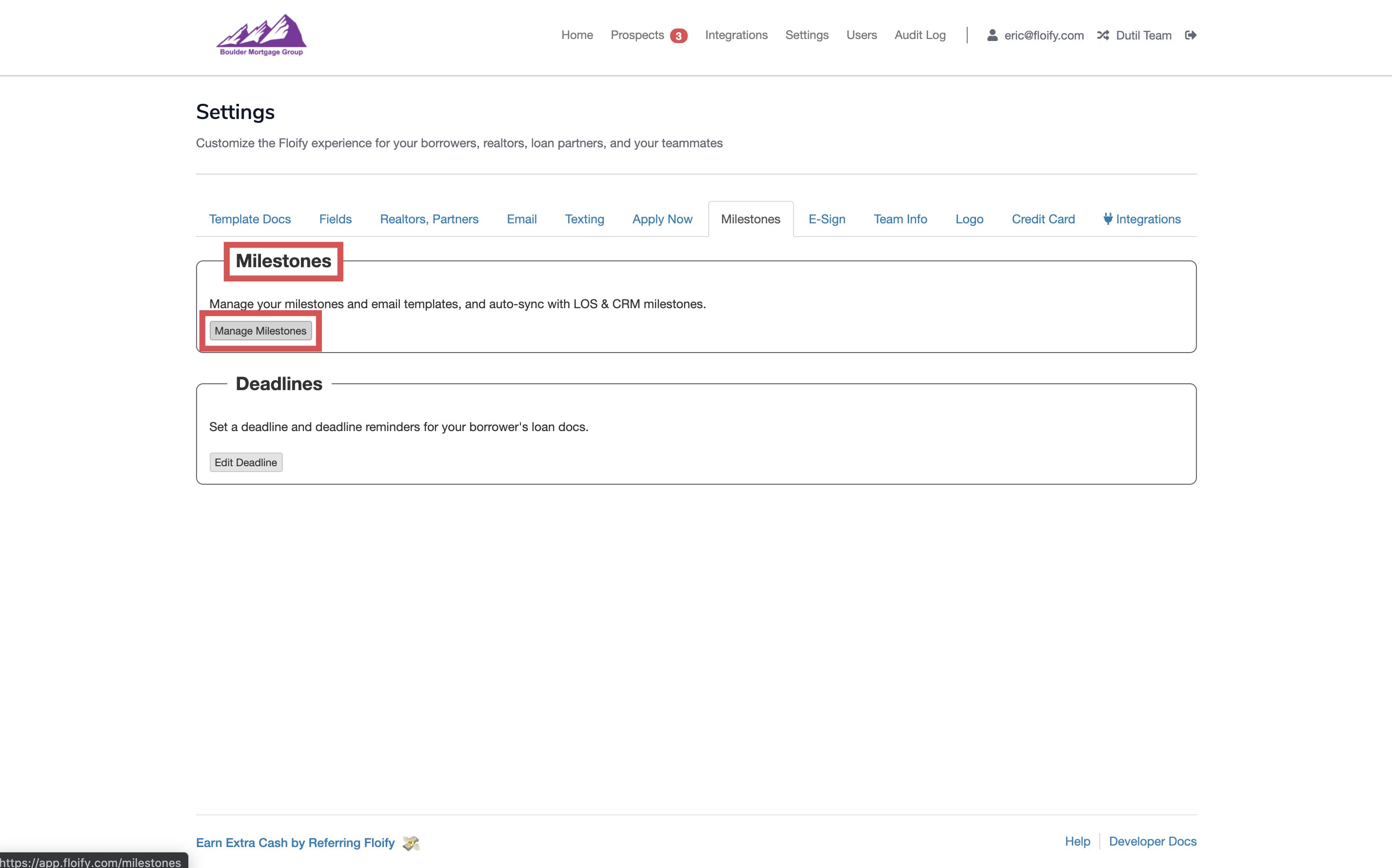Click the cash emoji by referral link
The height and width of the screenshot is (868, 1392).
411,843
